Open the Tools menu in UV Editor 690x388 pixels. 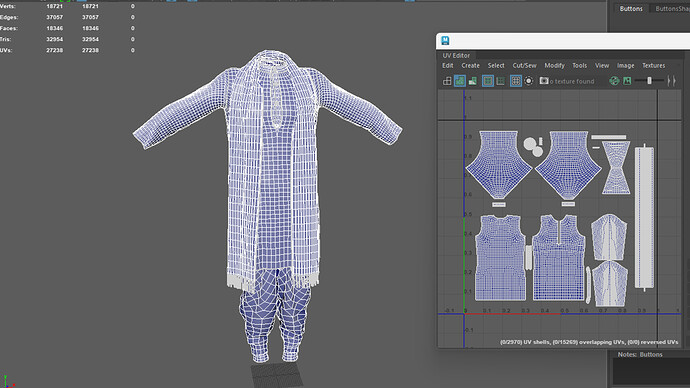click(580, 66)
